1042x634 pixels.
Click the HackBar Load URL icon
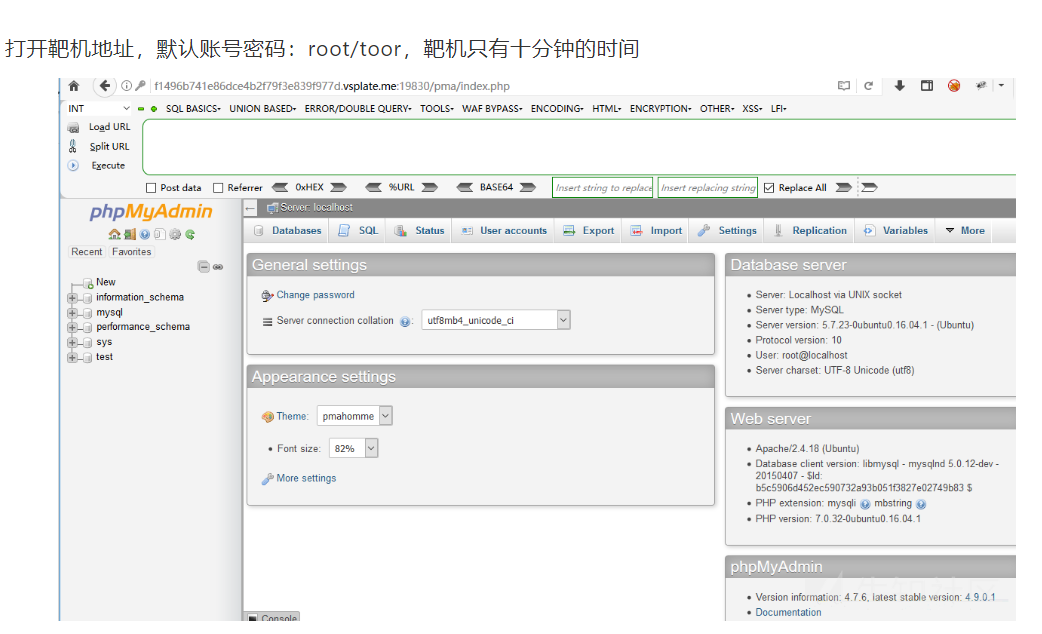point(73,127)
